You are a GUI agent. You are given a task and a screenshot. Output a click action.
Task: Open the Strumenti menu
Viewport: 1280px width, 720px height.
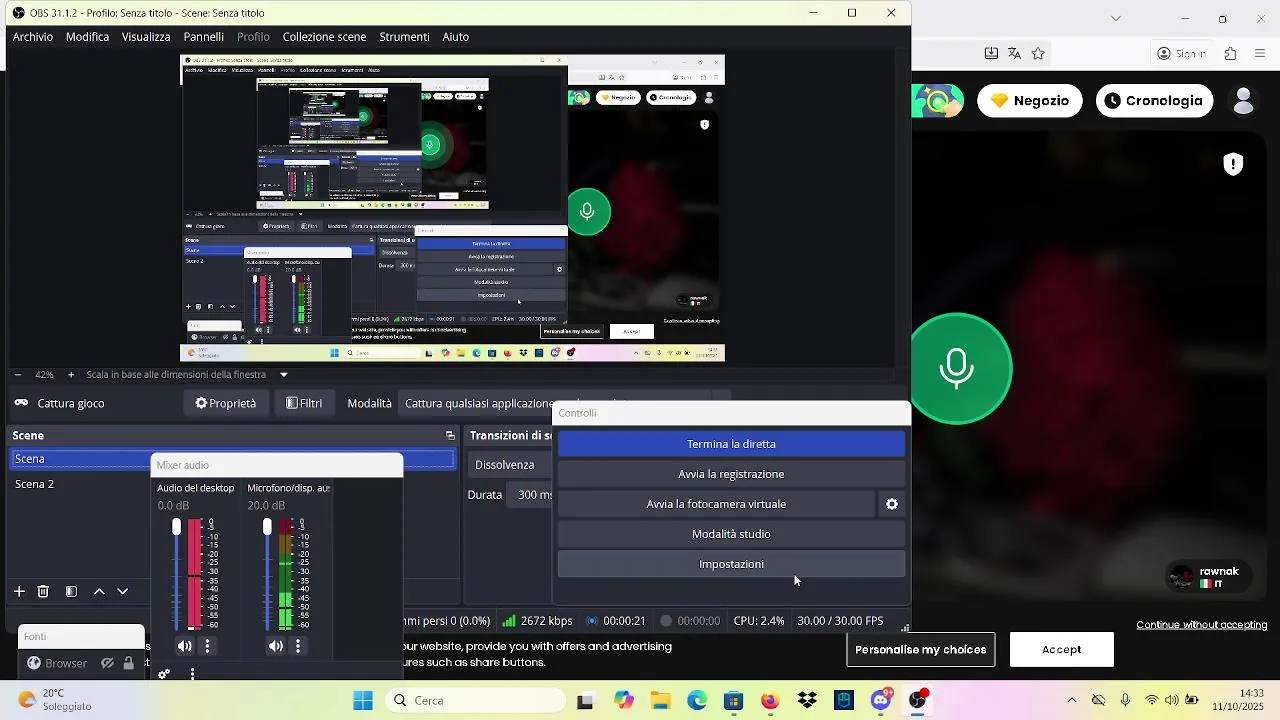(404, 36)
